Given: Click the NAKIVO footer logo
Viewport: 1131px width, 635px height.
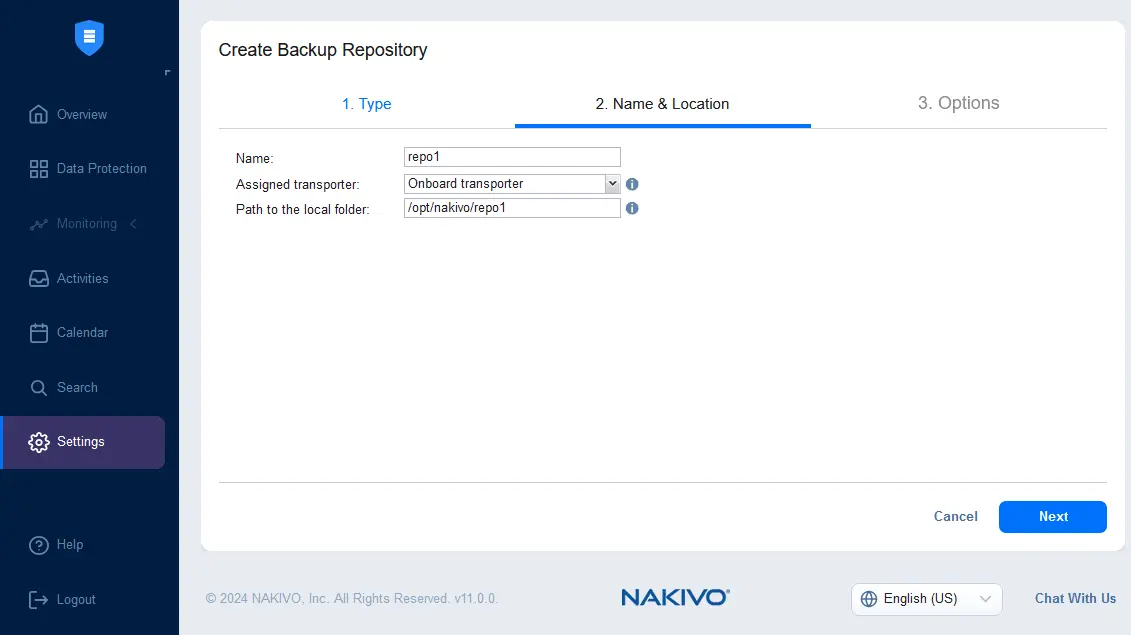Looking at the screenshot, I should click(675, 597).
